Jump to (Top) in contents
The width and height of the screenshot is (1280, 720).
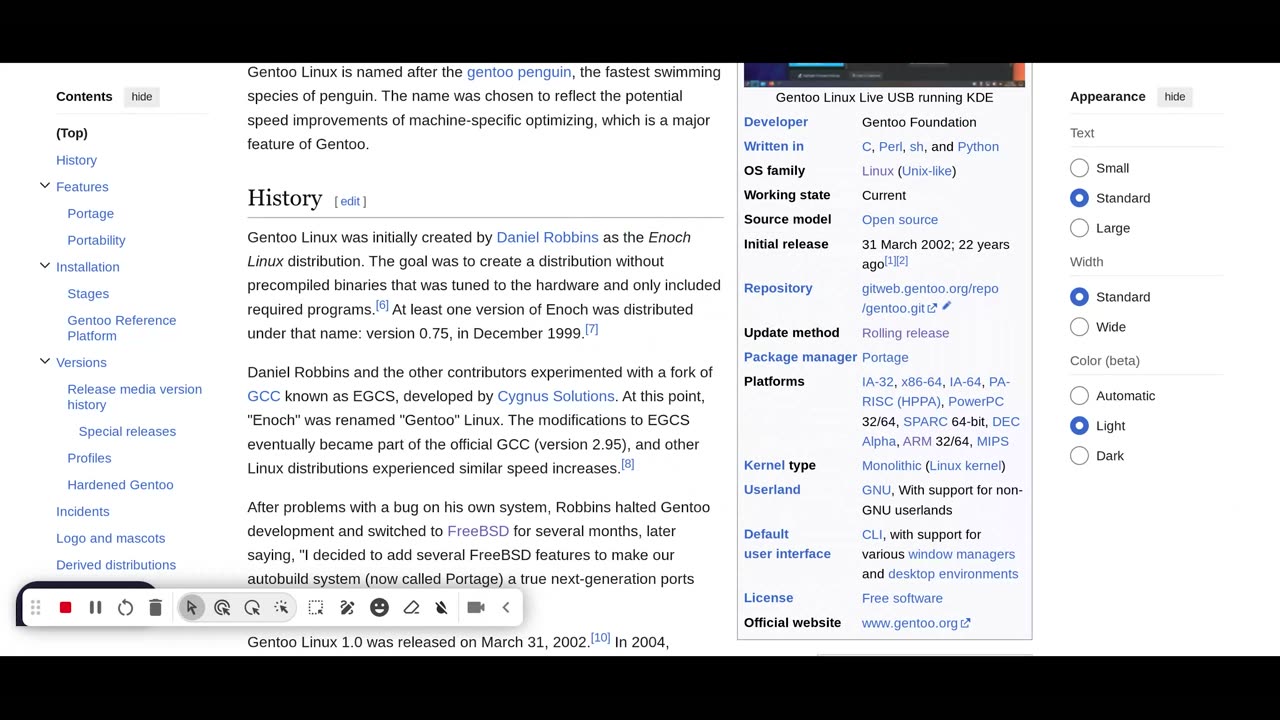(x=72, y=133)
